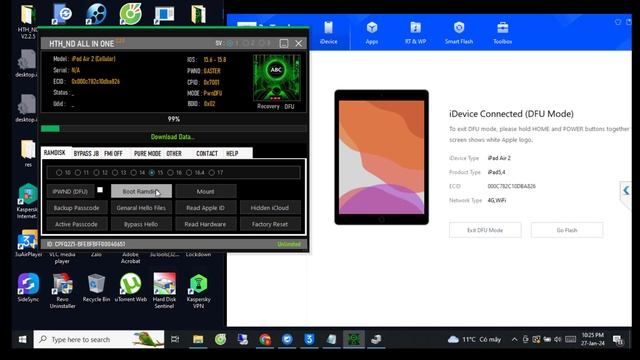Choose iOS 10 ramdisk radio button

pos(59,173)
